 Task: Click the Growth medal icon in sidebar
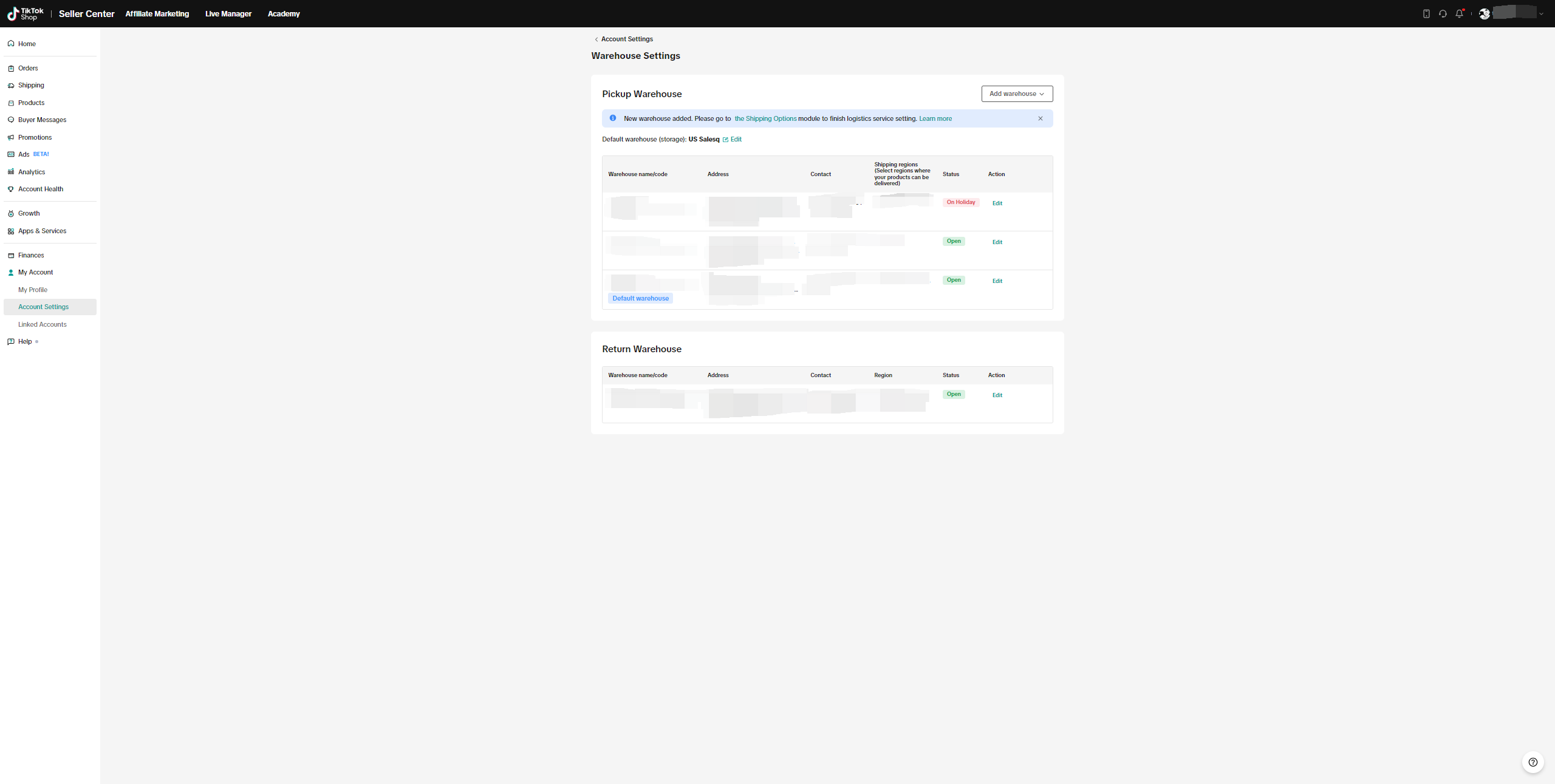[x=11, y=214]
